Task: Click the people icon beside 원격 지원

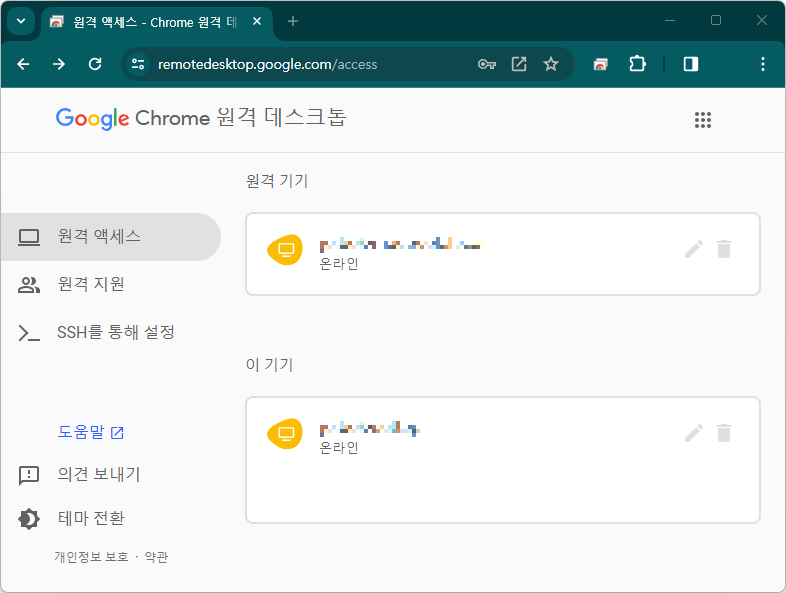Action: click(x=29, y=285)
